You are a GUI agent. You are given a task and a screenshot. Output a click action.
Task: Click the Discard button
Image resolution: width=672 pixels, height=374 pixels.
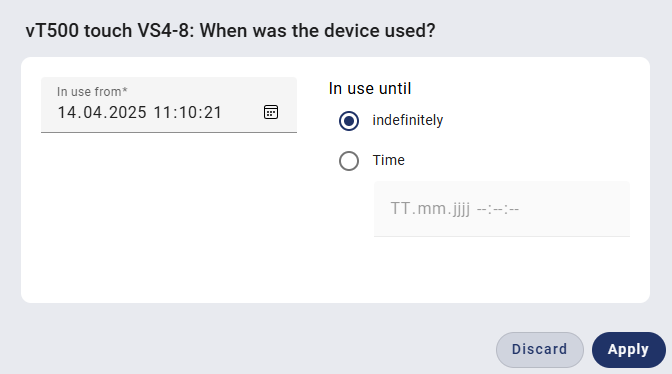coord(540,350)
